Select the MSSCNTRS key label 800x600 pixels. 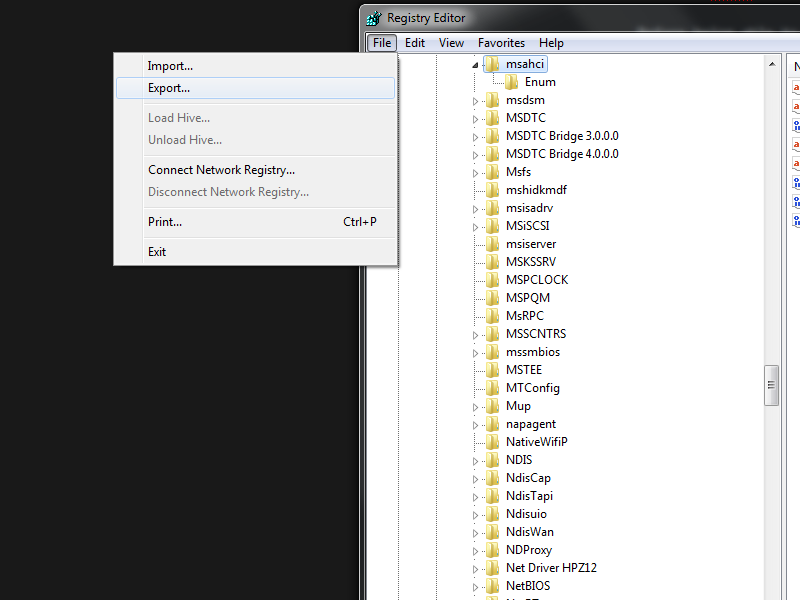(x=536, y=334)
